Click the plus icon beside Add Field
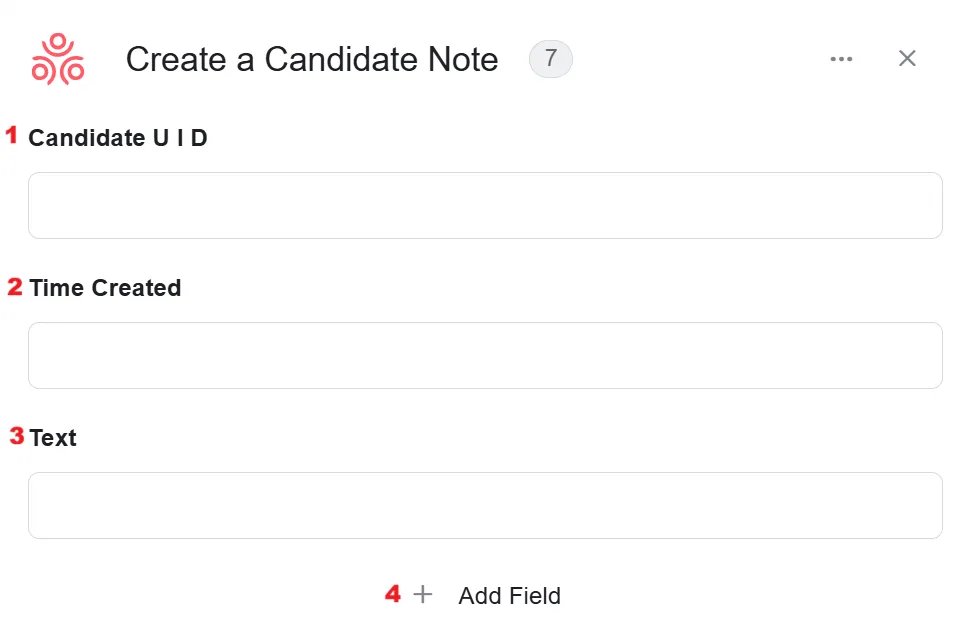963x640 pixels. 423,594
